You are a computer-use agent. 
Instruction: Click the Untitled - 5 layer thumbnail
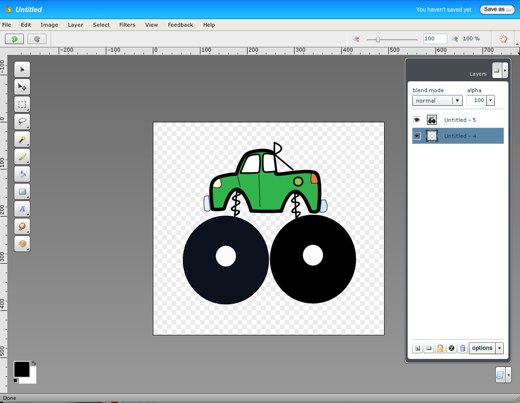(x=432, y=120)
